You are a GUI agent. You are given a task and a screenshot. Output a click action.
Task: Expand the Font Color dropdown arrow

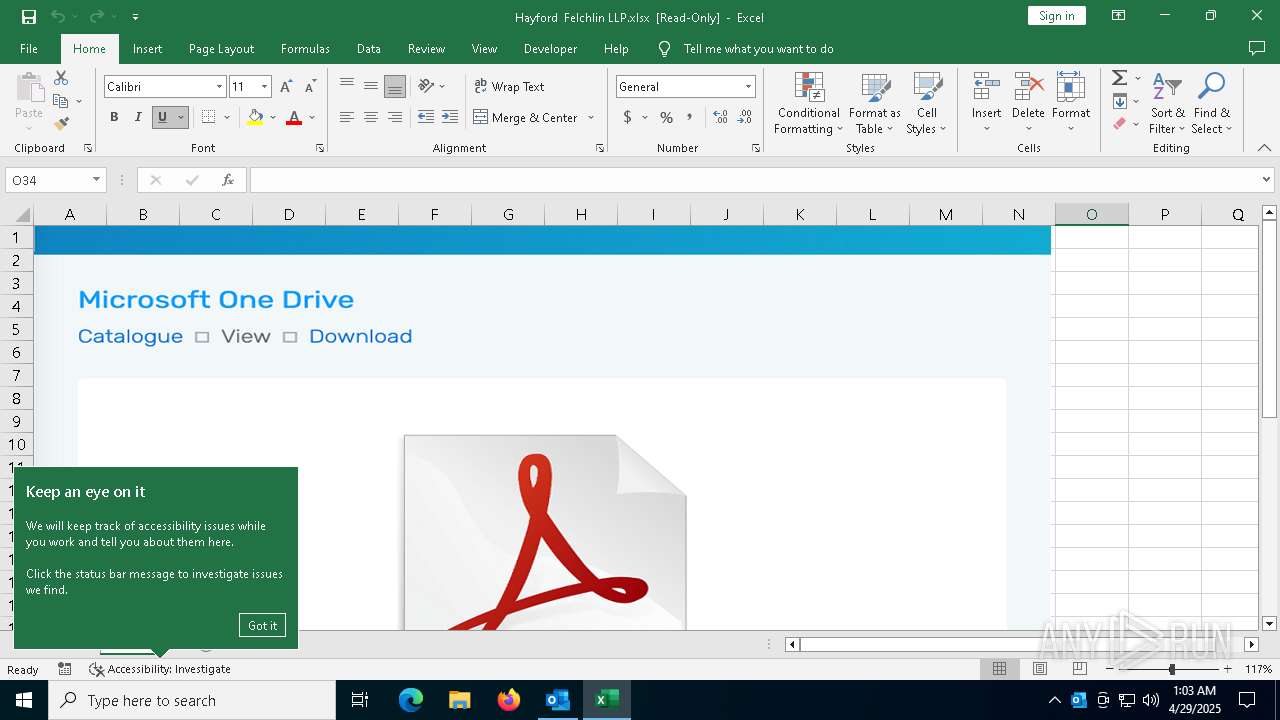(312, 117)
